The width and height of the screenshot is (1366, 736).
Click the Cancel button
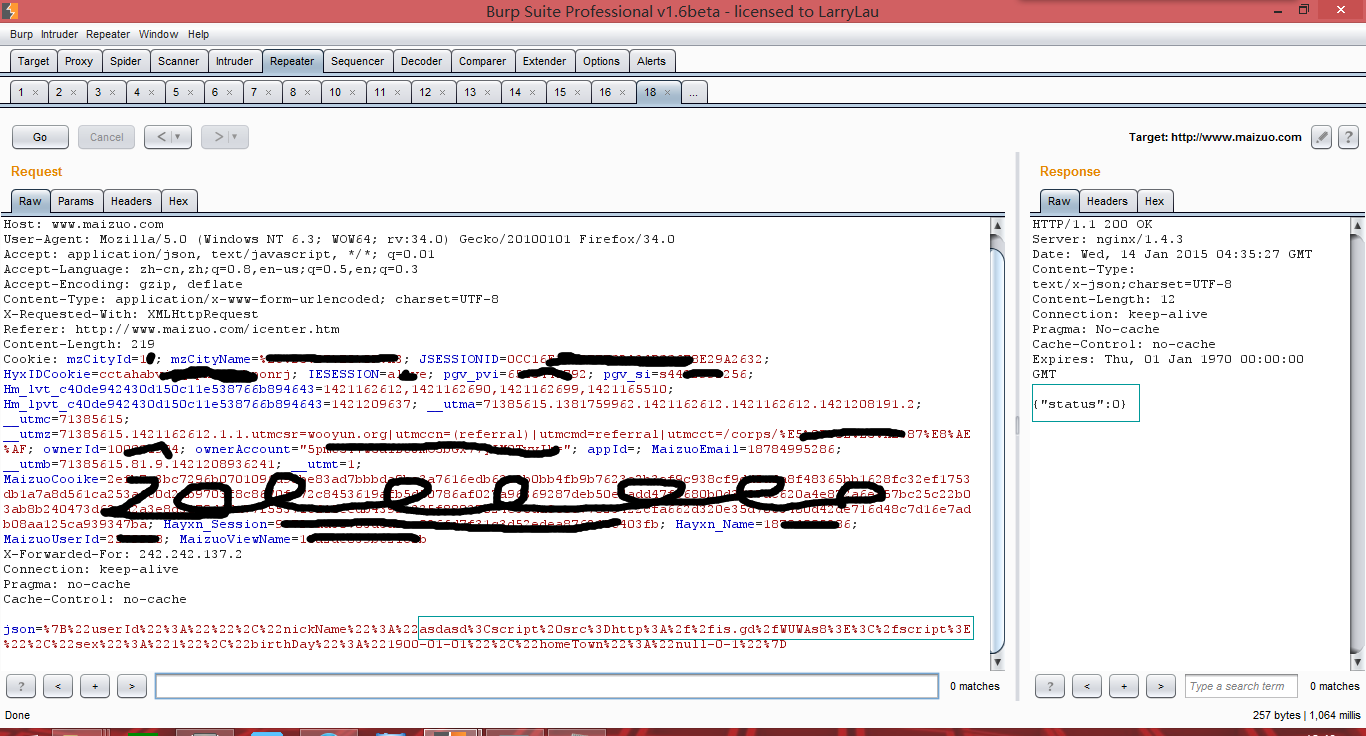tap(107, 137)
